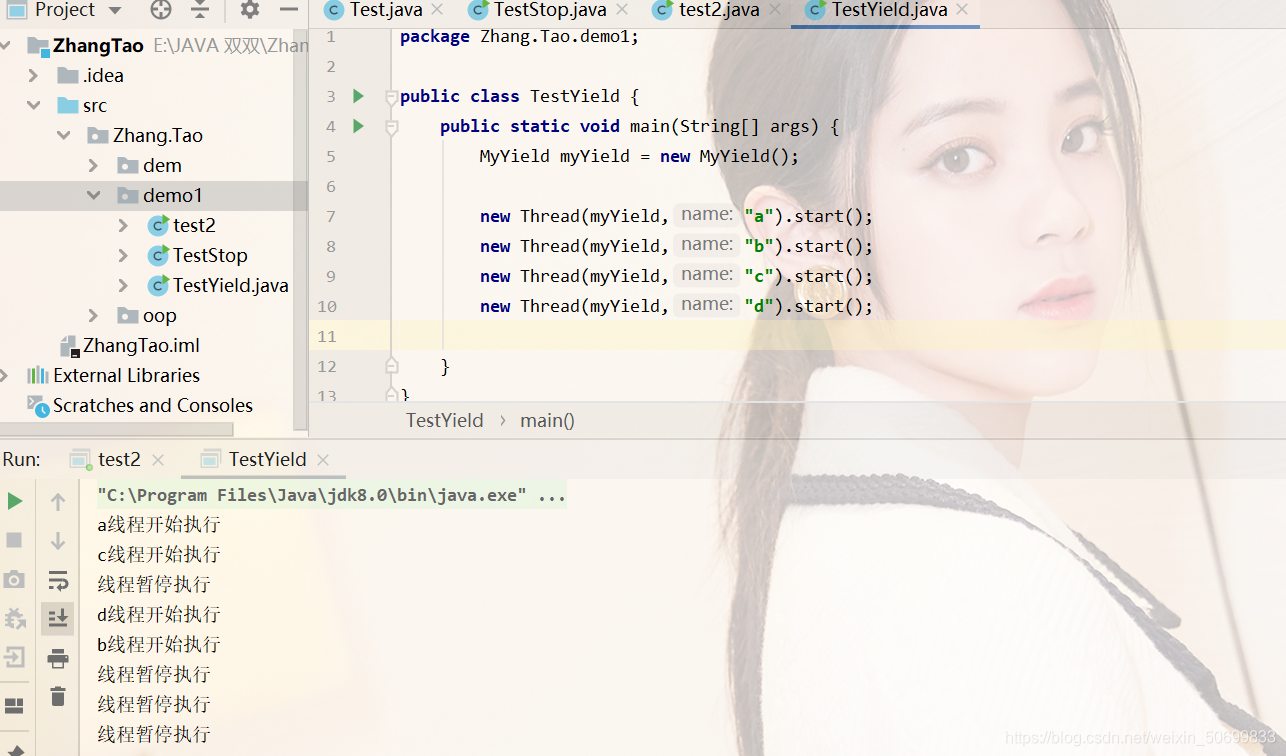
Task: Expand the .idea folder
Action: [x=34, y=76]
